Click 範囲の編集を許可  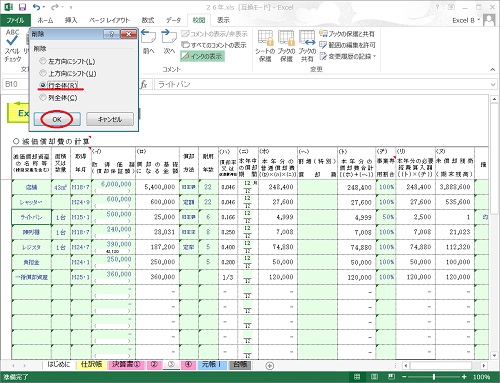click(x=347, y=45)
